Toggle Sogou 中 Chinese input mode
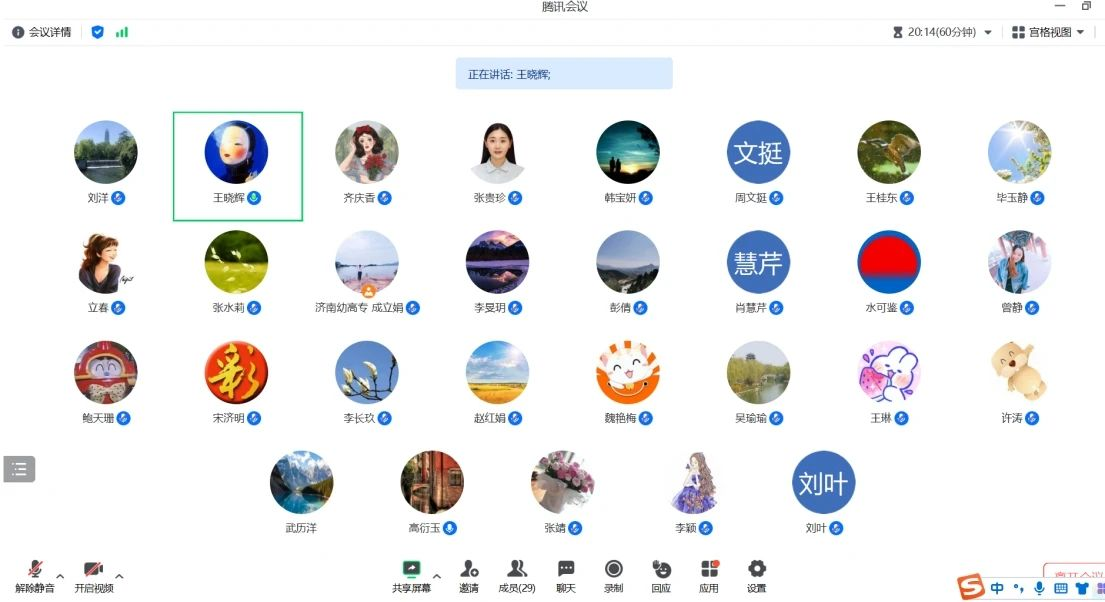The image size is (1105, 602). coord(997,588)
